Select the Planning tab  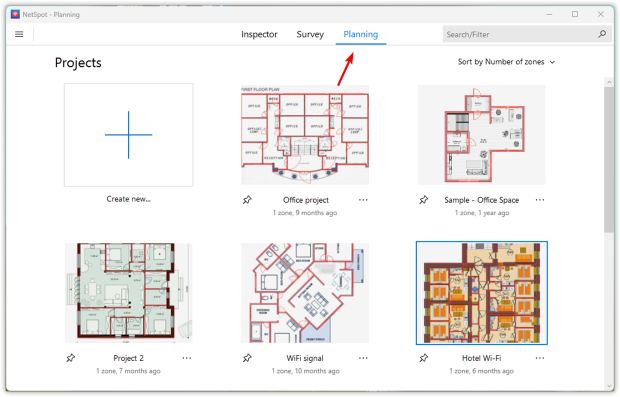pos(361,34)
